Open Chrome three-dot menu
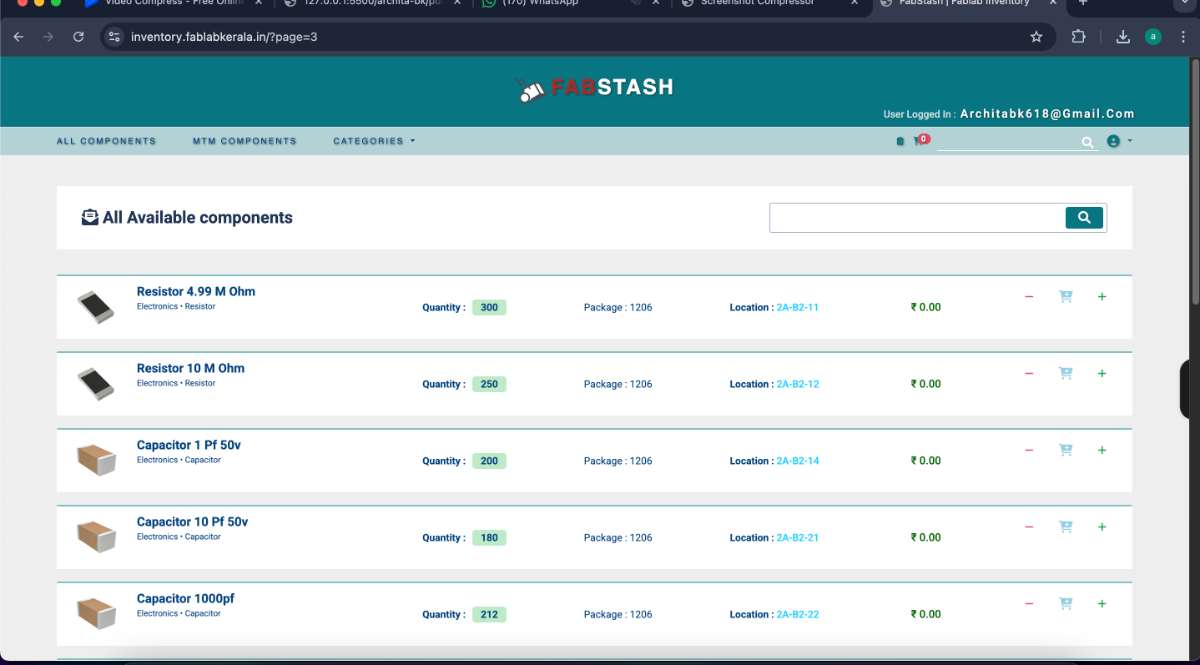 [1183, 37]
